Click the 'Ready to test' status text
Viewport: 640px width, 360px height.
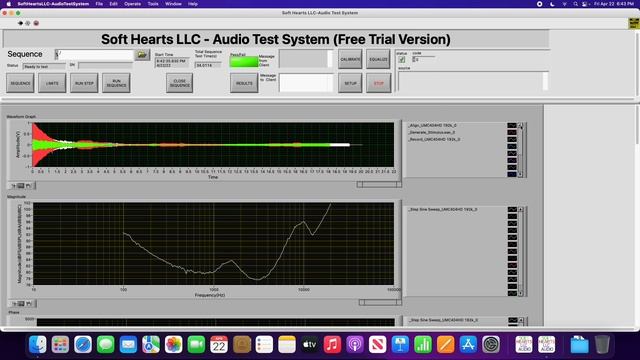[36, 67]
